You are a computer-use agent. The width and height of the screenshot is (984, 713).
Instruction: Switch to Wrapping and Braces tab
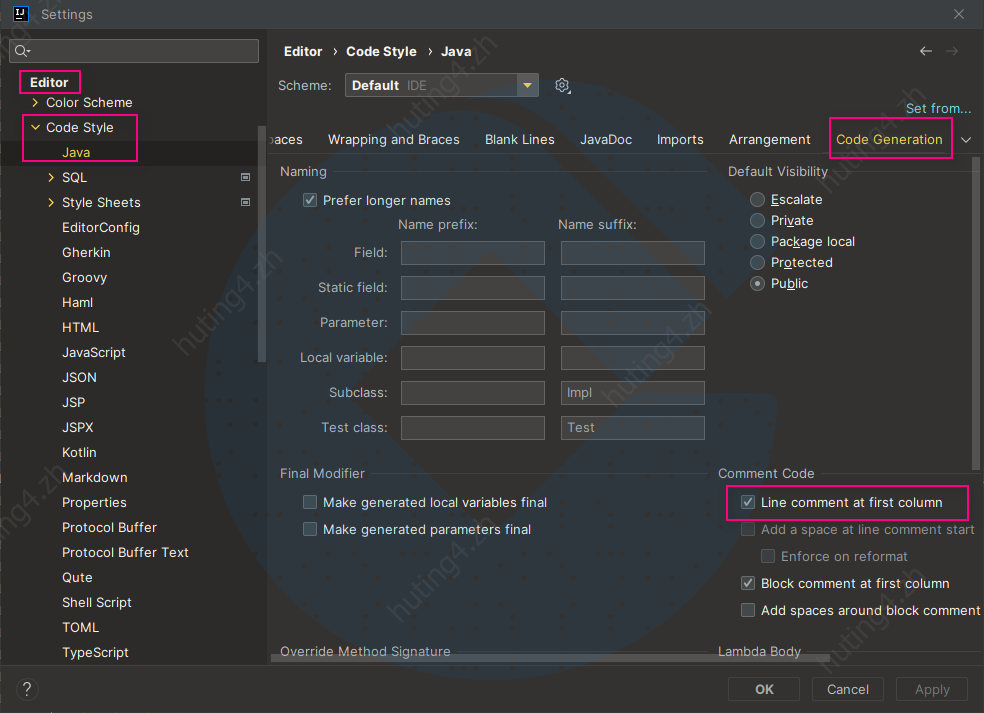click(x=393, y=139)
